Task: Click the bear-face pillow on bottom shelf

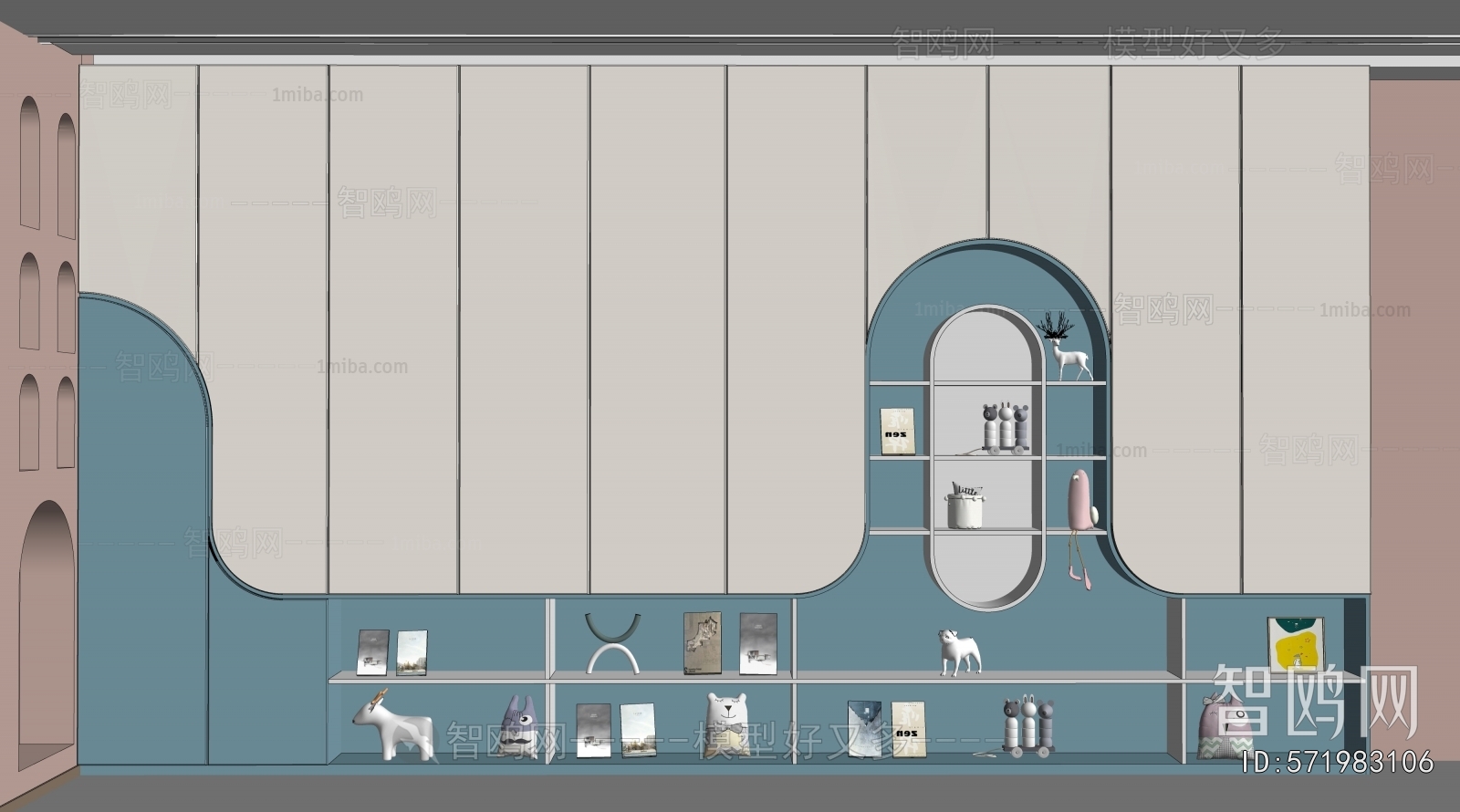Action: 727,724
